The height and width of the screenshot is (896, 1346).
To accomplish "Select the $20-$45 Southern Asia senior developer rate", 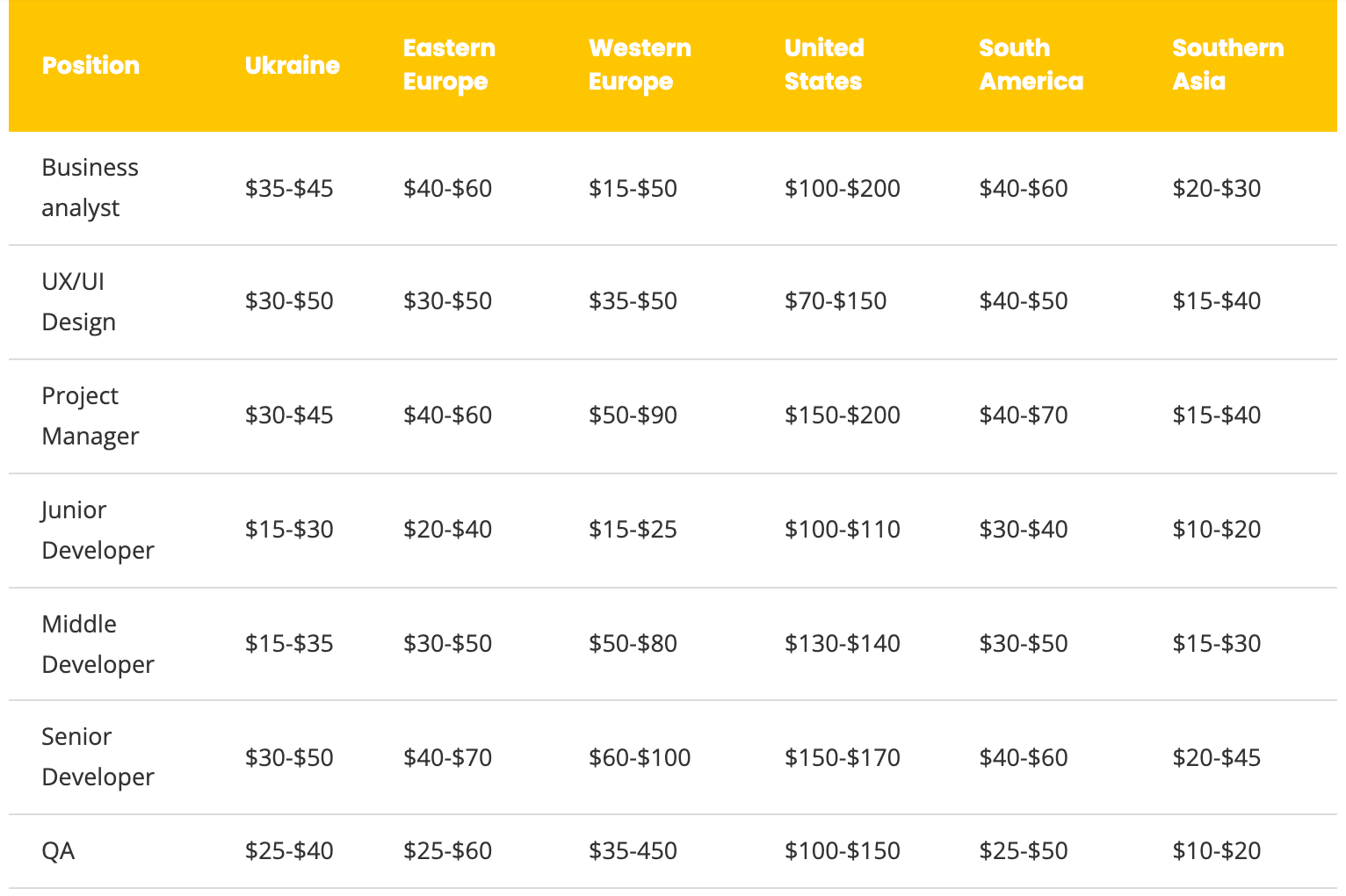I will 1216,757.
